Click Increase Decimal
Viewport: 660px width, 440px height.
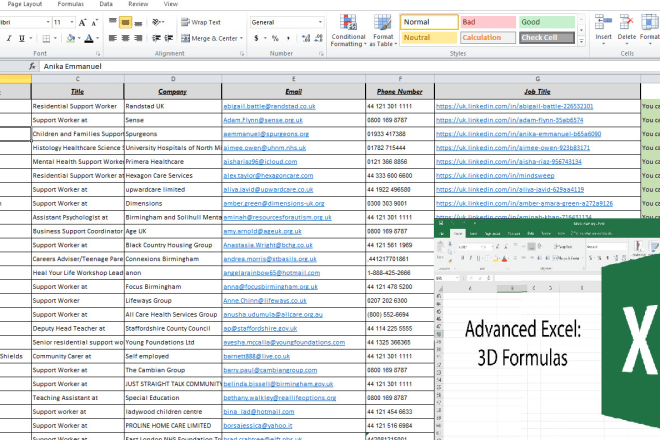pyautogui.click(x=306, y=38)
